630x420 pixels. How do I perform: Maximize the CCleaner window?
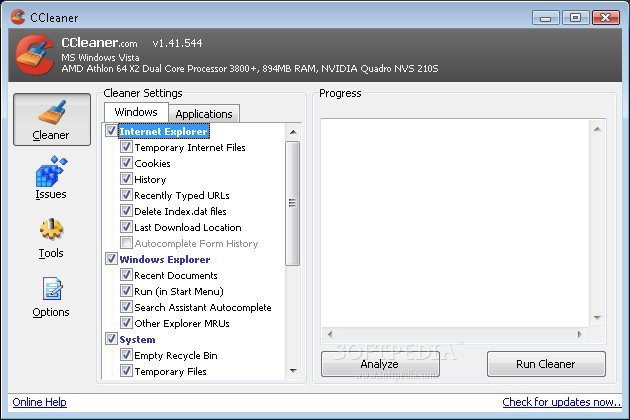tap(575, 18)
